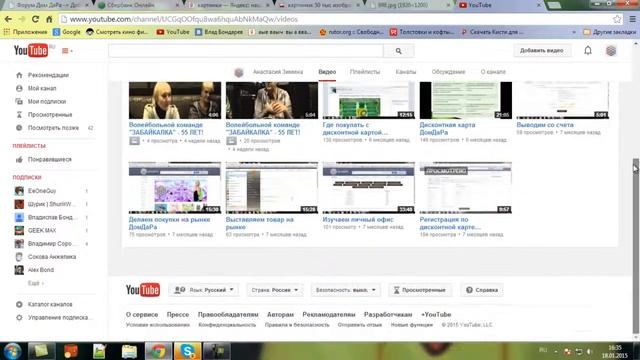This screenshot has width=640, height=360.
Task: Open GEEK MAX subscription channel
Action: 42,231
